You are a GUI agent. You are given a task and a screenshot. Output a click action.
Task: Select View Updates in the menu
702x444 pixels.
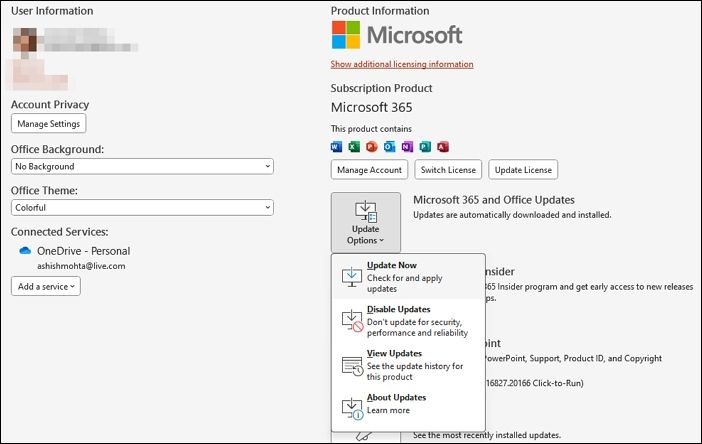408,365
